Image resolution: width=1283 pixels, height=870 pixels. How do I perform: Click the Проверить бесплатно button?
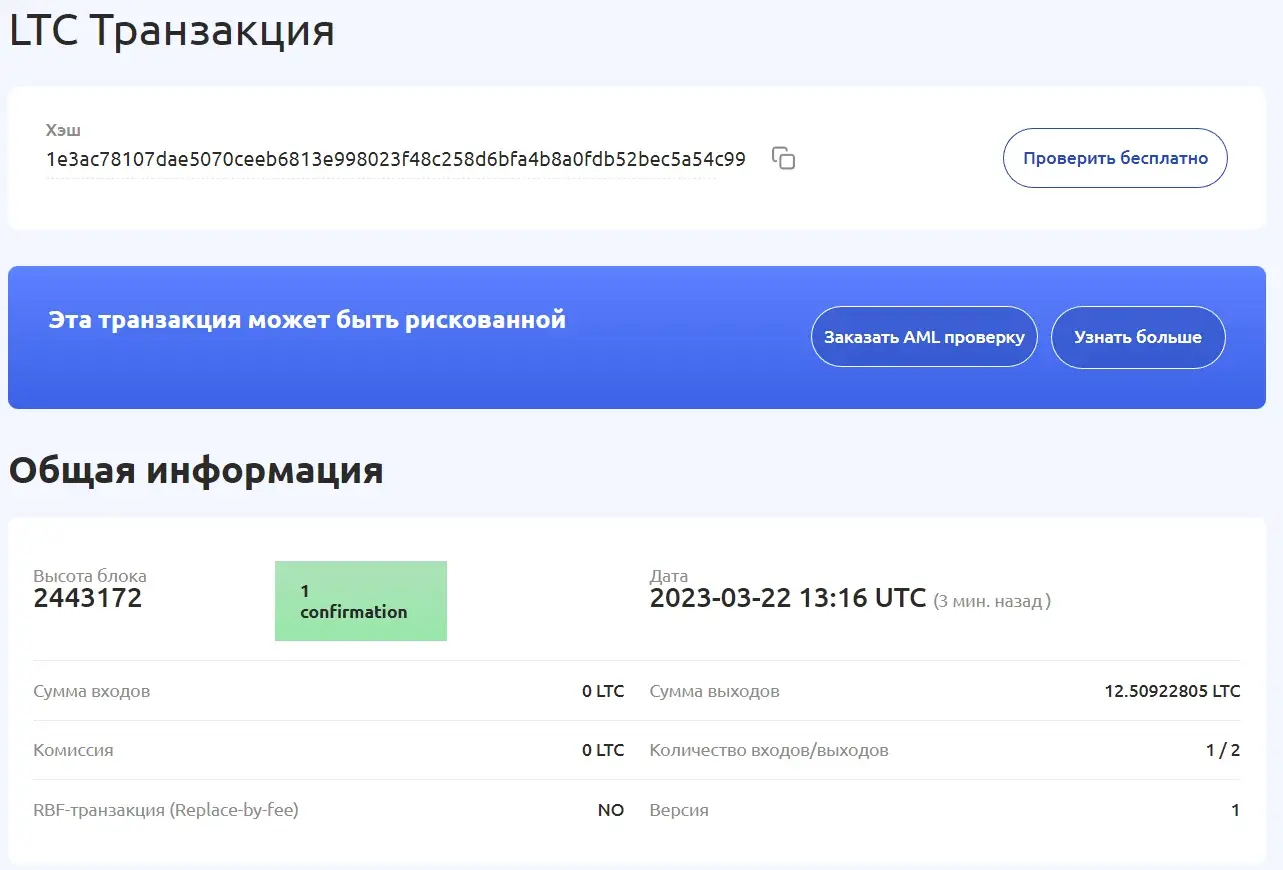[1114, 157]
